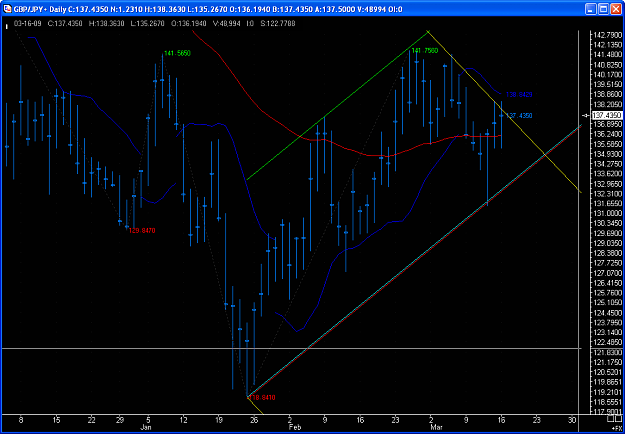Screen dimensions: 625x434
Task: Click the red 129.8470 swing low label
Action: coord(142,230)
